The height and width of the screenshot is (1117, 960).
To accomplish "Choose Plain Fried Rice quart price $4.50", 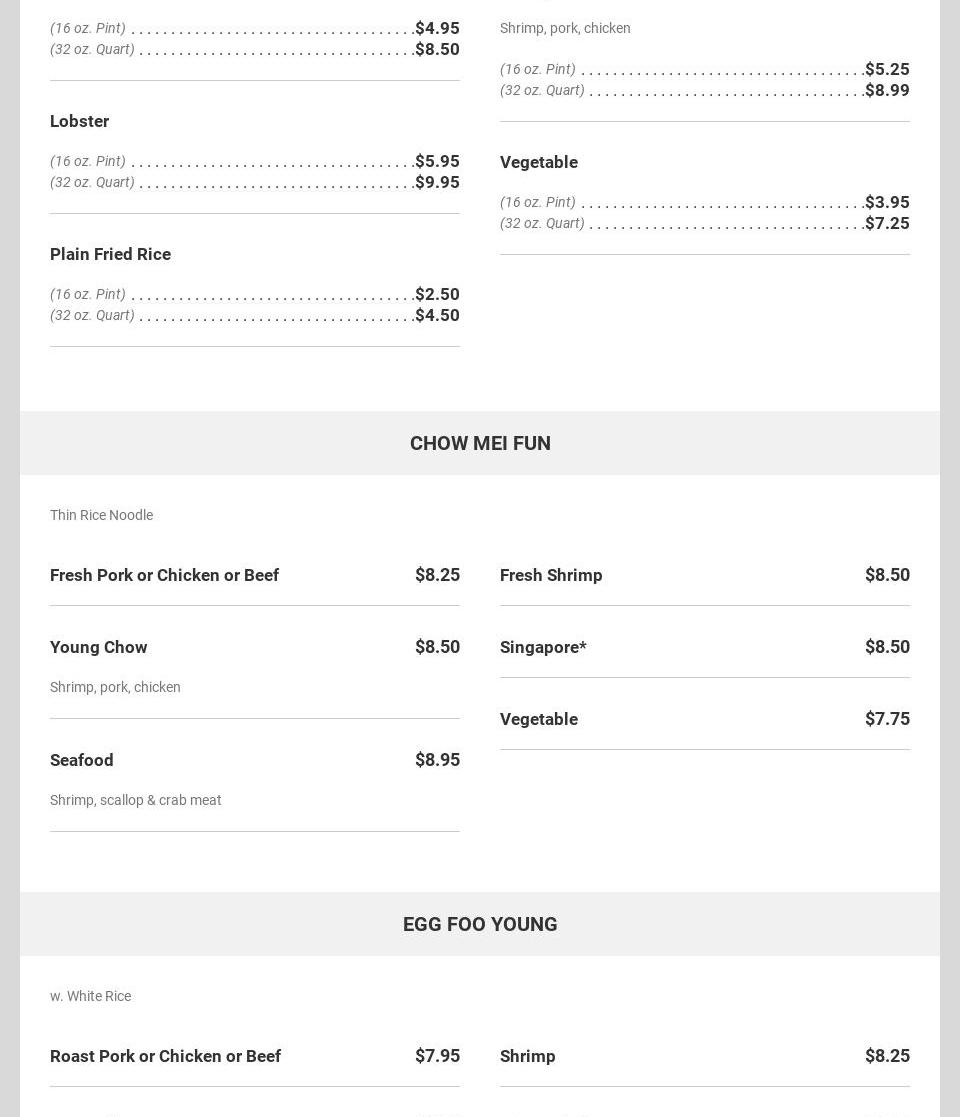I will [437, 315].
